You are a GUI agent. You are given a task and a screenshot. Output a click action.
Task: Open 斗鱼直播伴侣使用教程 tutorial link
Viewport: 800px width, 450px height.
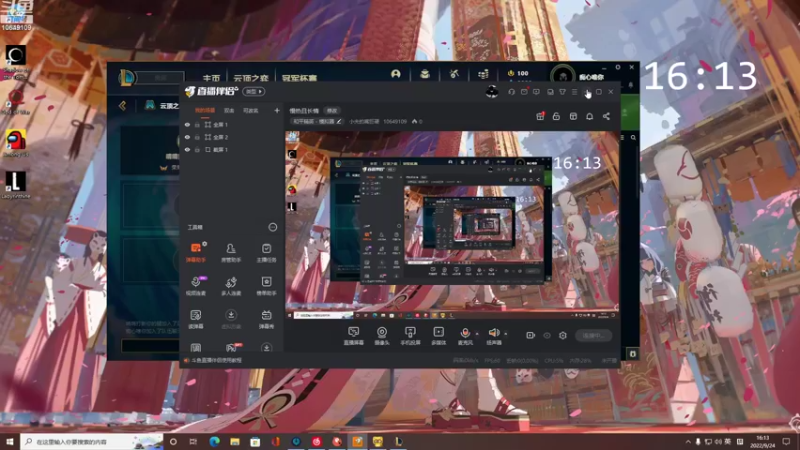(x=216, y=360)
